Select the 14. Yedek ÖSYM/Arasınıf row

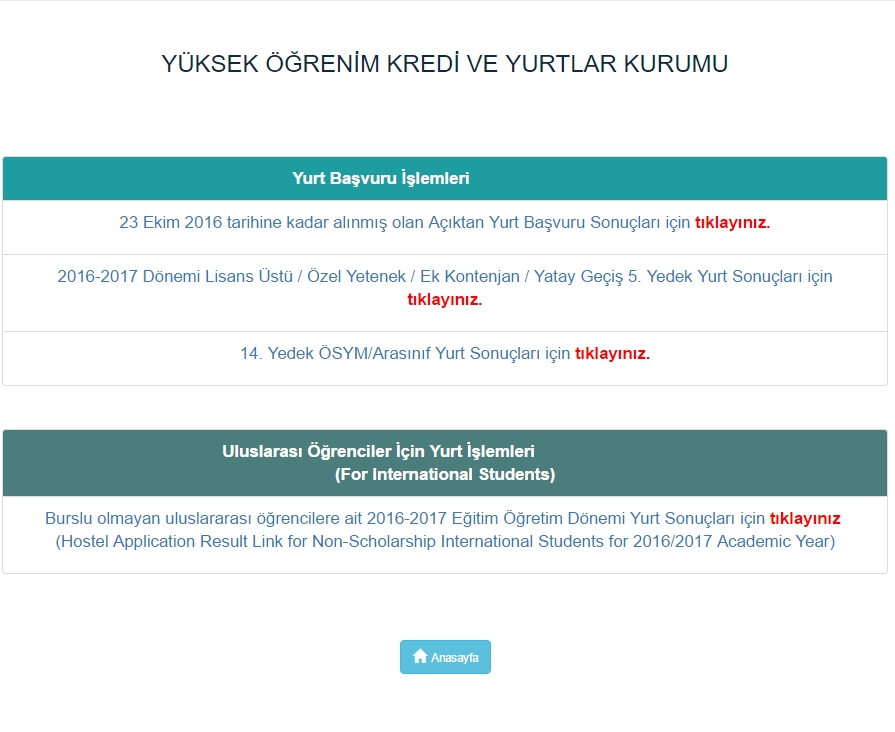tap(447, 353)
